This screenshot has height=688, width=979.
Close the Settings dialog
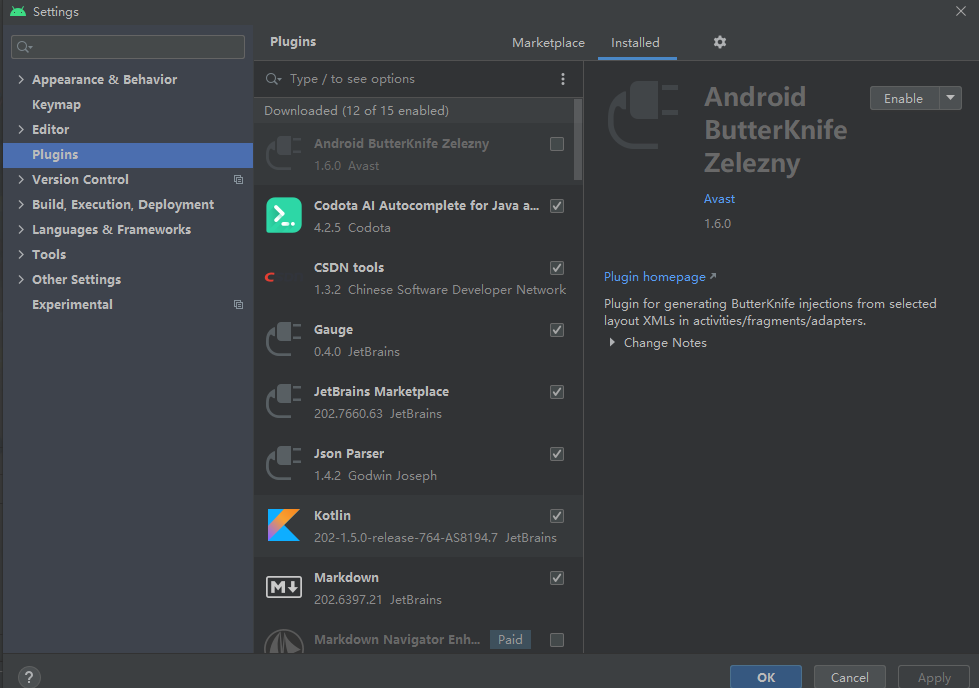tap(961, 11)
